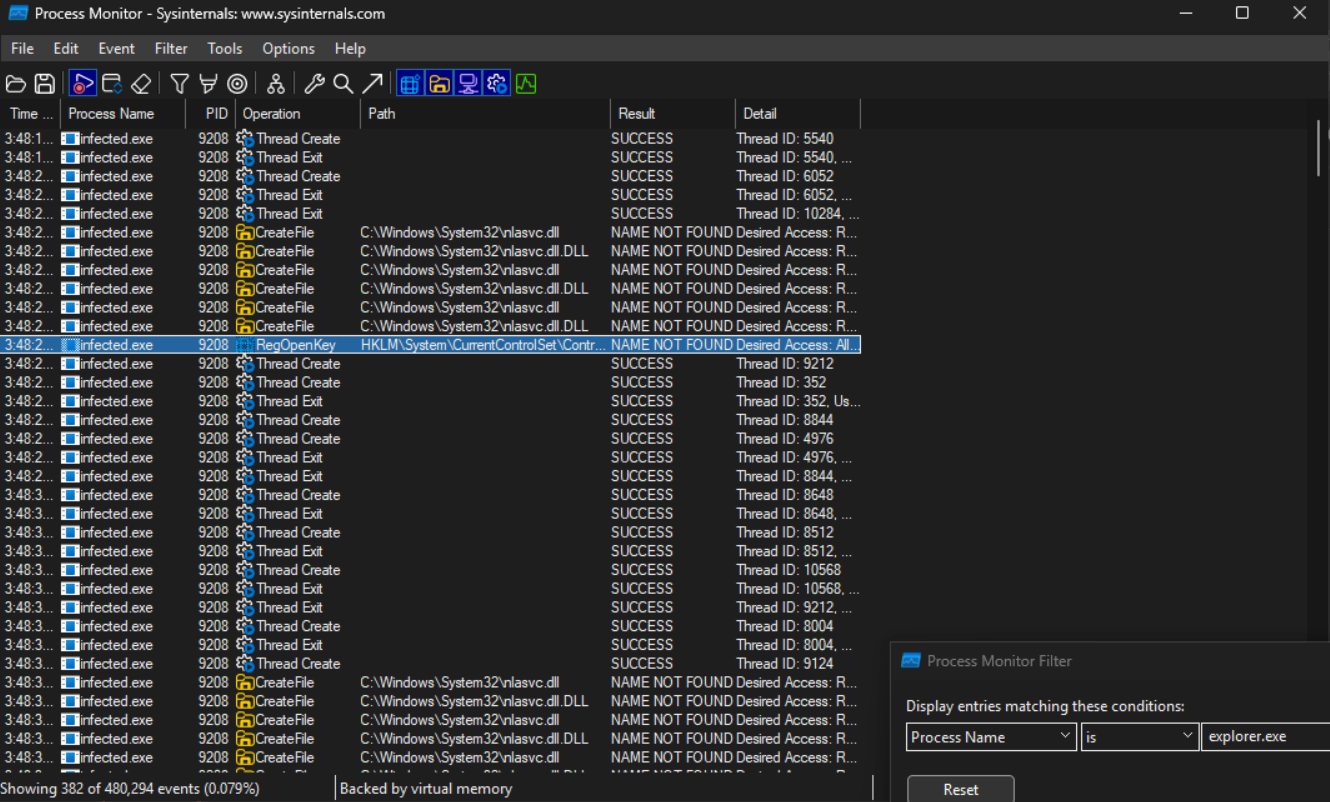Click the 'Thread ID: 9124' detail cell
The image size is (1330, 802).
785,664
